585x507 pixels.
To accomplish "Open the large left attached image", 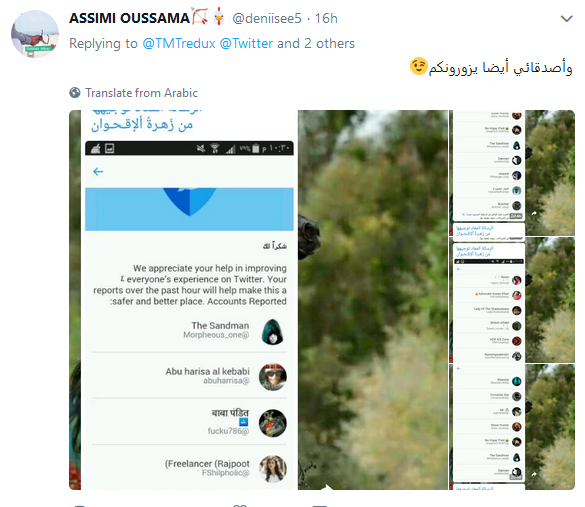I will pyautogui.click(x=258, y=300).
